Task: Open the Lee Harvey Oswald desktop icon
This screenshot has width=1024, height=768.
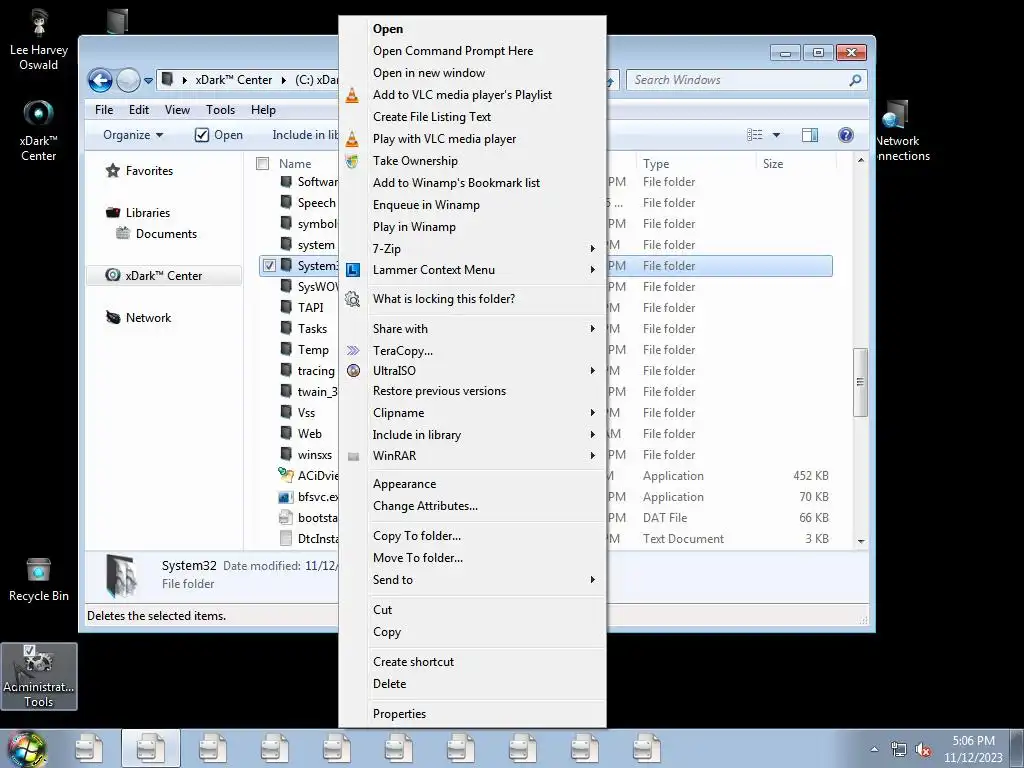Action: 39,39
